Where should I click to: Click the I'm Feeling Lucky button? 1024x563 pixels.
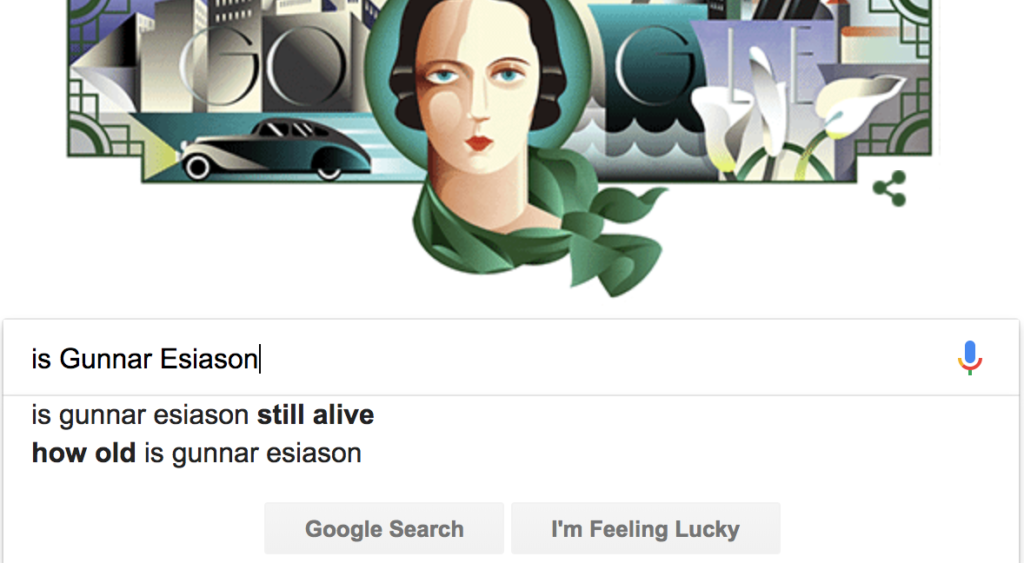(645, 528)
